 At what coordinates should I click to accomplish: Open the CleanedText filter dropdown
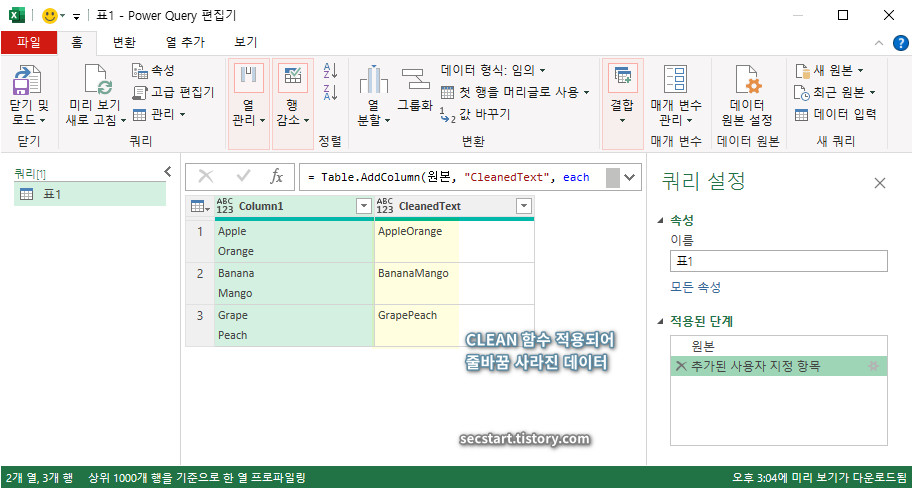(523, 206)
